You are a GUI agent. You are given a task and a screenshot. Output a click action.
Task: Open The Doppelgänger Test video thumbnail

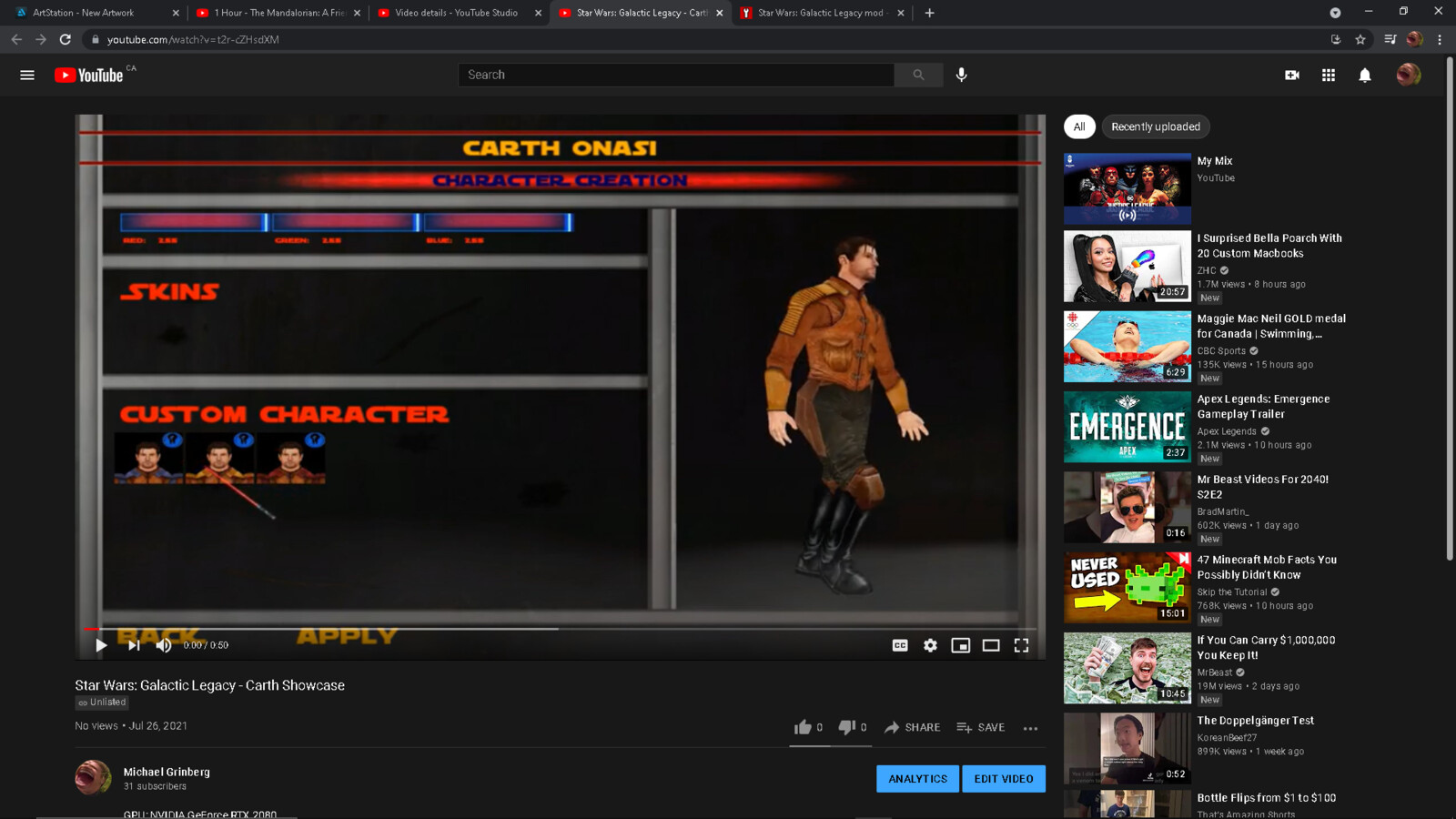coord(1127,748)
